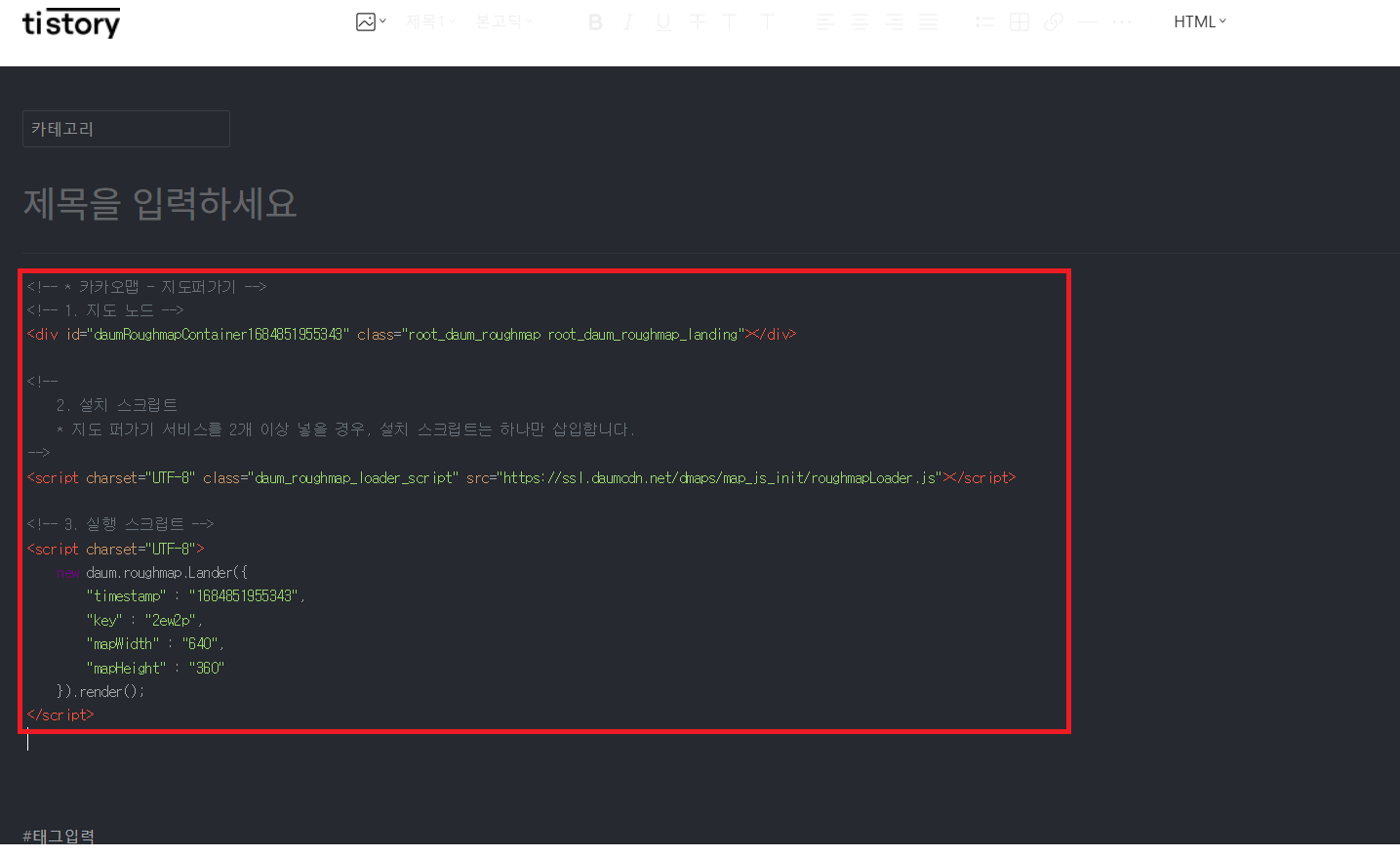Click the comment line '1. 지도 노드'
The image size is (1400, 858).
pos(105,310)
